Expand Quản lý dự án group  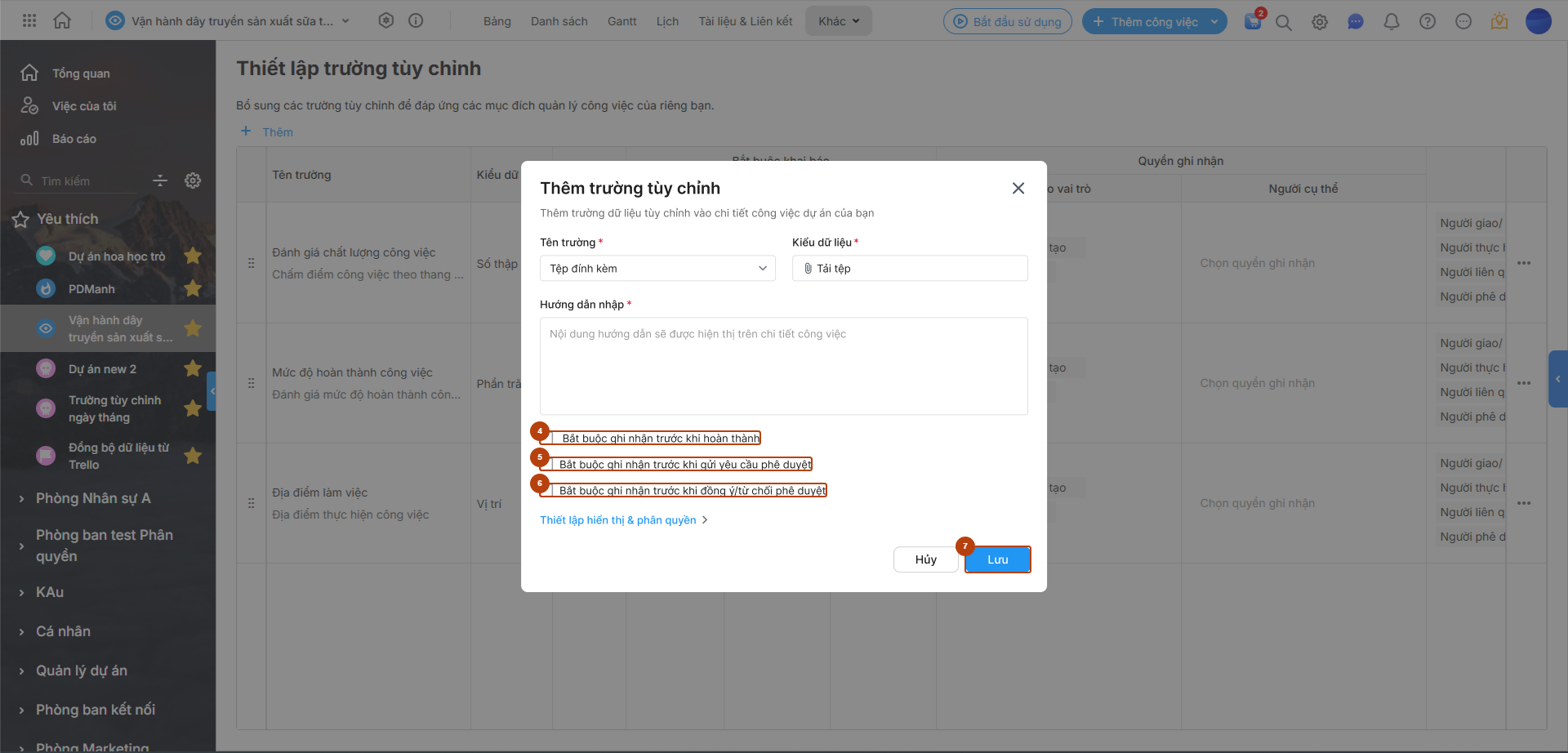click(21, 671)
